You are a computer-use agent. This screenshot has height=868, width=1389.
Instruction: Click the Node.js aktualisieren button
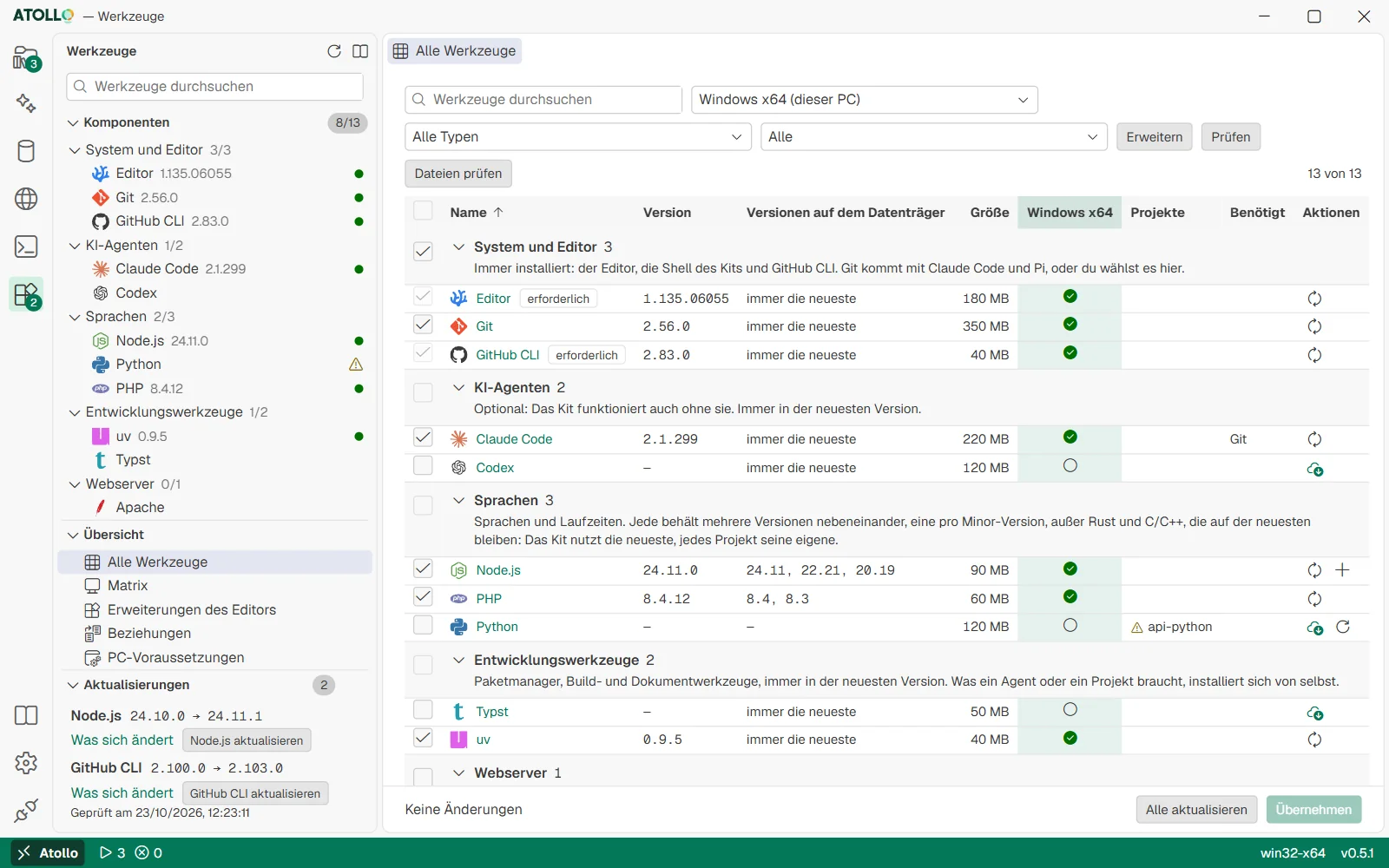click(247, 740)
